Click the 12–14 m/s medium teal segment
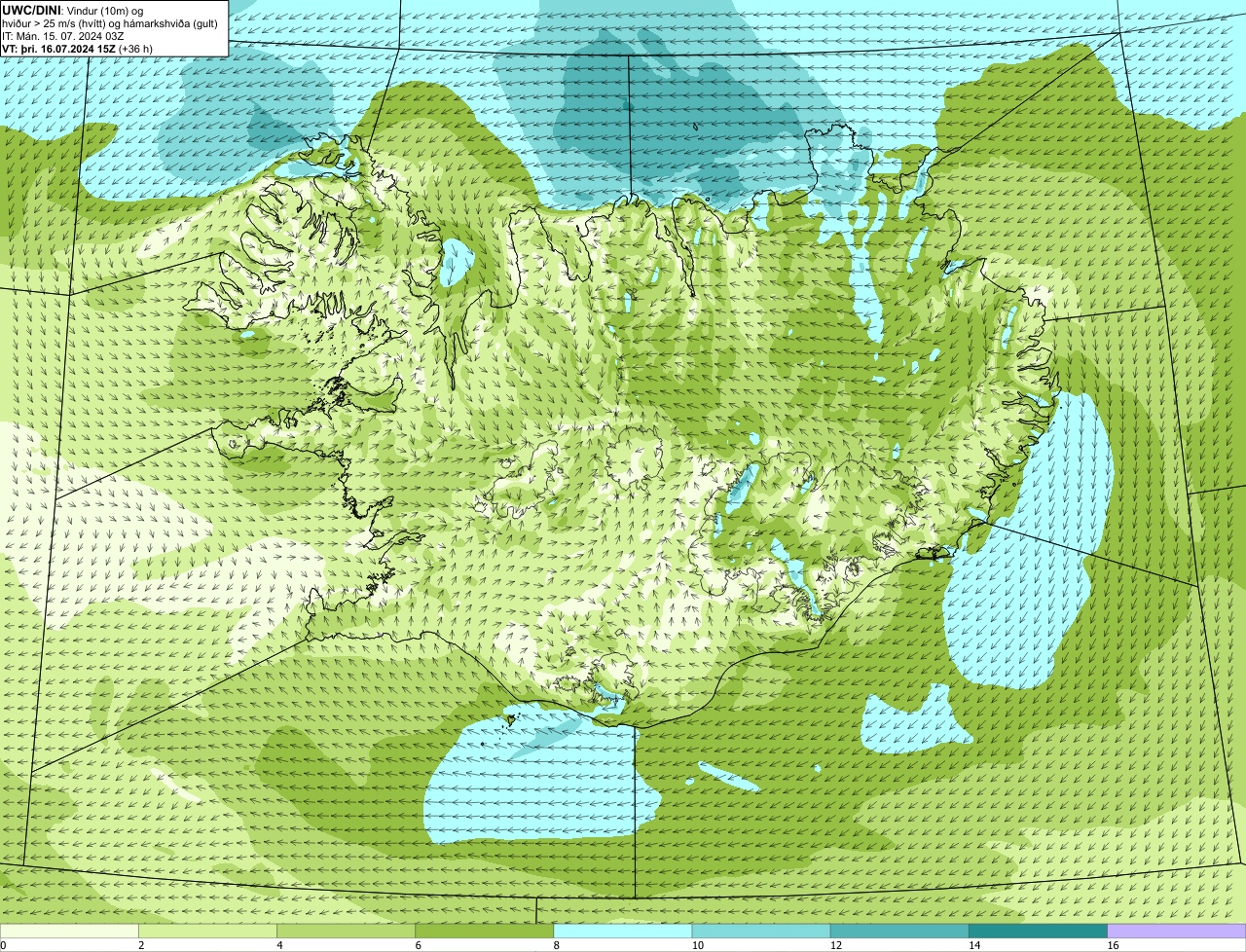Viewport: 1246px width, 952px height. pos(899,932)
